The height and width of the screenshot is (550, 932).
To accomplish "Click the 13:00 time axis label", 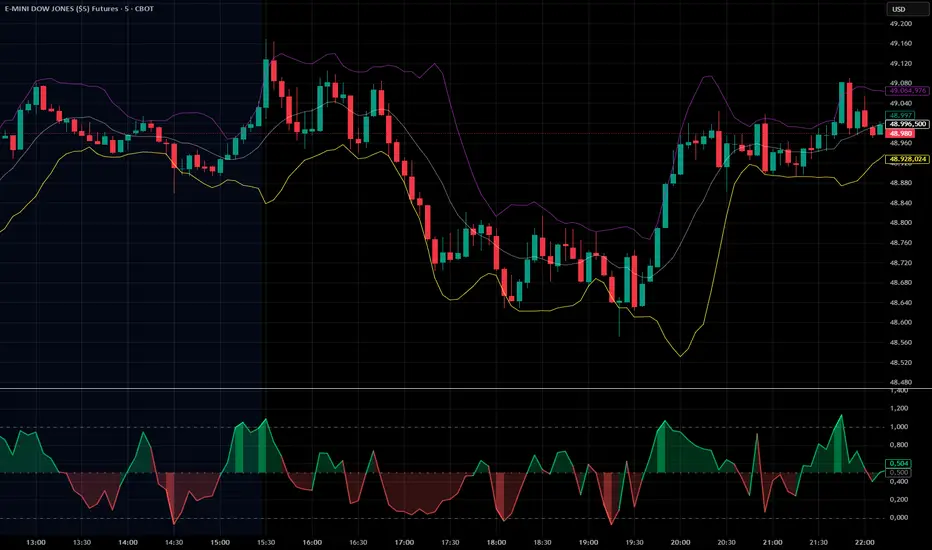I will pyautogui.click(x=36, y=542).
